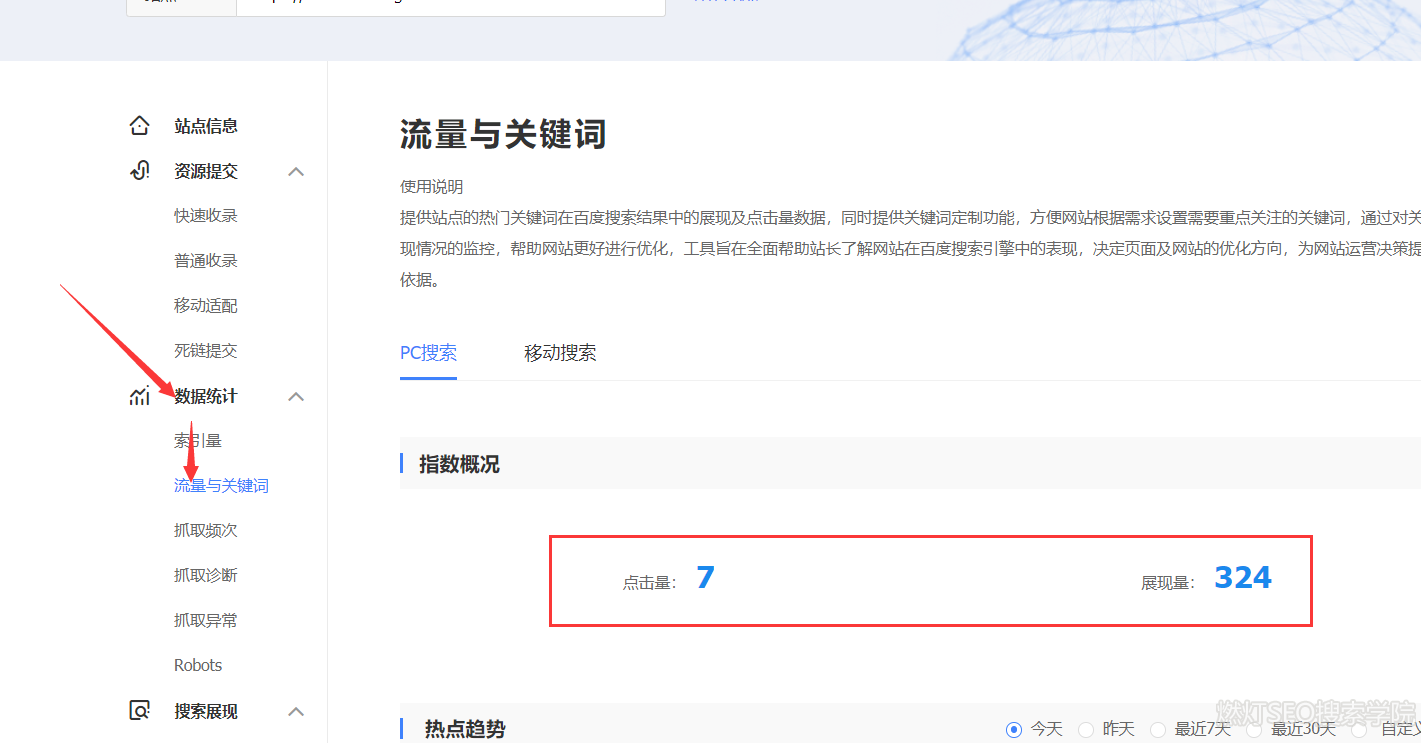Click the 点击量 value 7

[x=705, y=578]
